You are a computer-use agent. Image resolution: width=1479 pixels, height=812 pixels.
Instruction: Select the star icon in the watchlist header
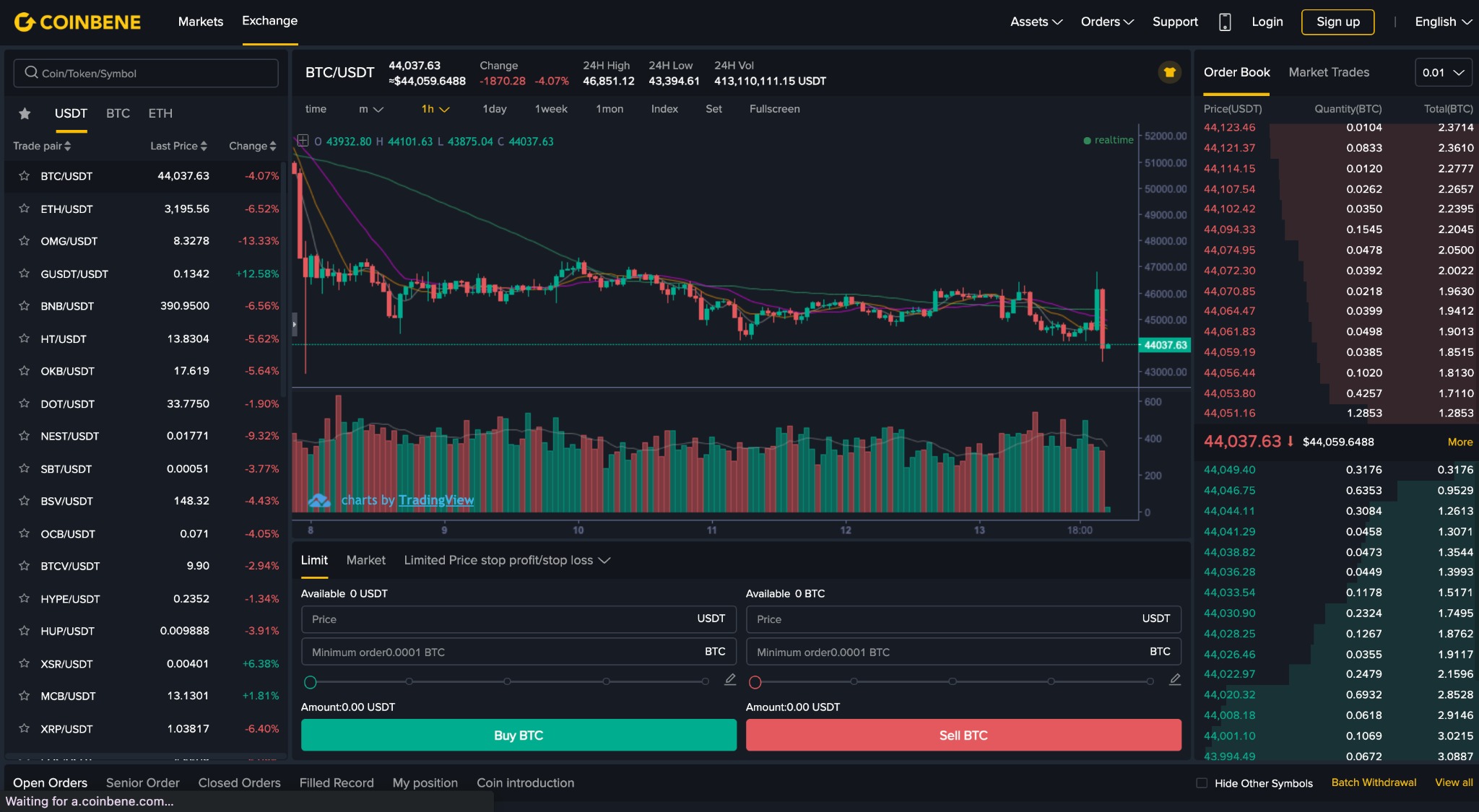[25, 113]
